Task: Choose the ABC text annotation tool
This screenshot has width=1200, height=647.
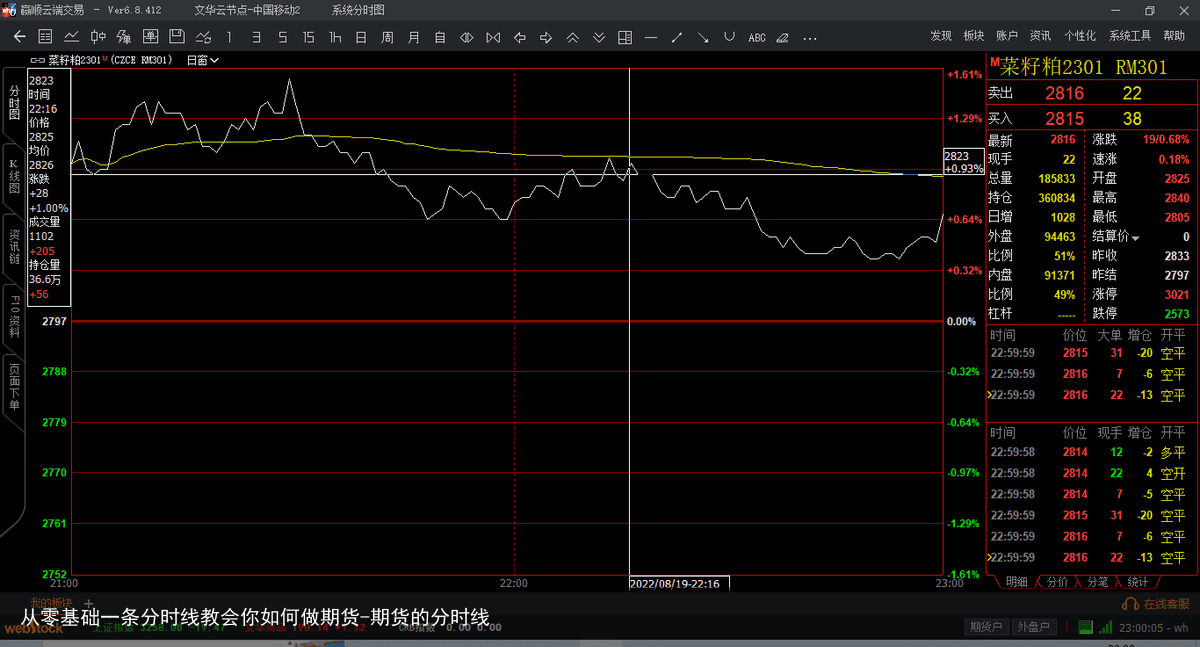Action: click(x=756, y=37)
